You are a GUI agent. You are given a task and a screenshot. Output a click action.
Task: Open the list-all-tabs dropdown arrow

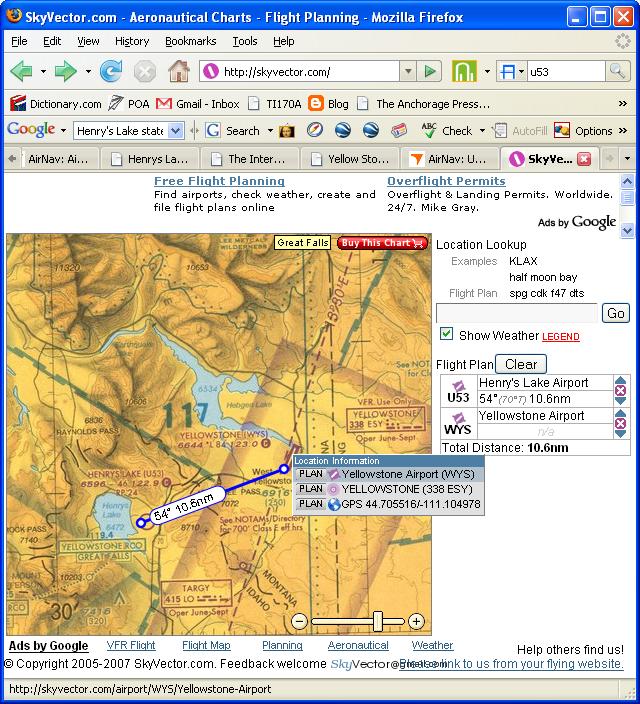point(627,158)
